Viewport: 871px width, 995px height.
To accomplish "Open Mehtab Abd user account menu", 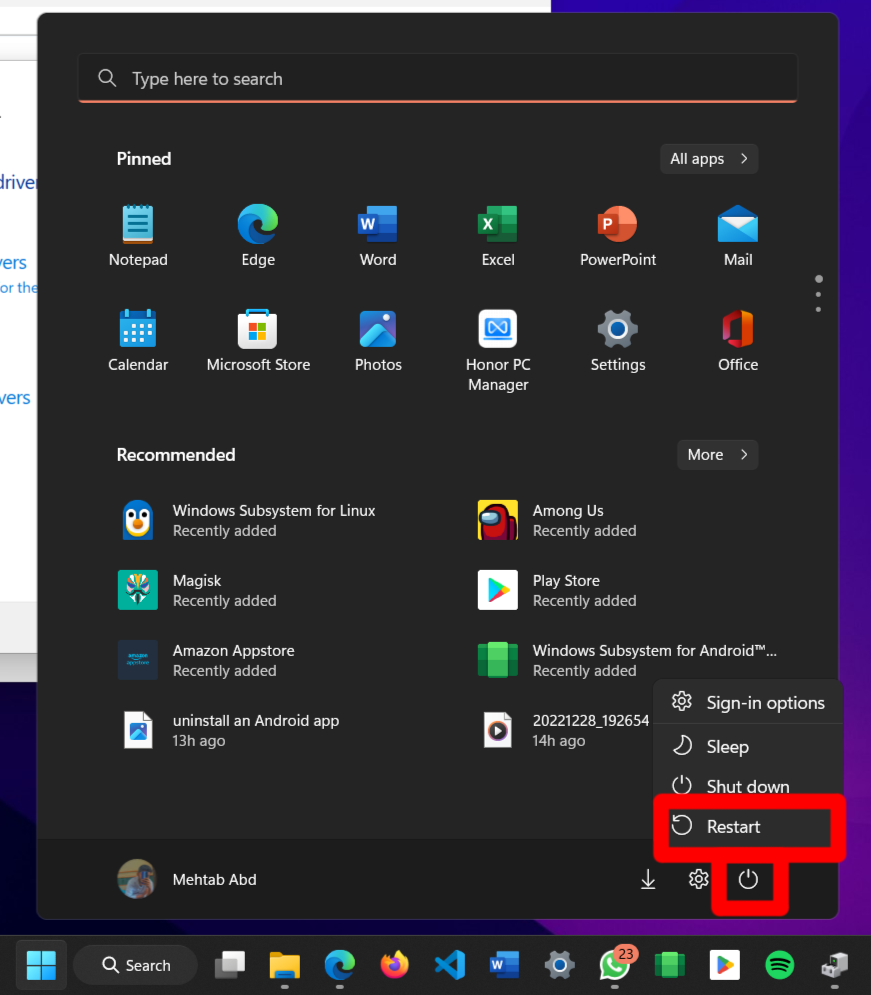I will tap(188, 880).
